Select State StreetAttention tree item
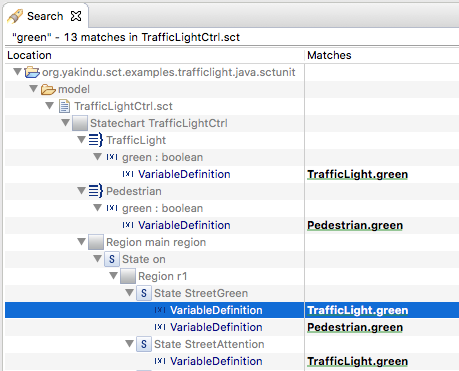 [x=209, y=344]
